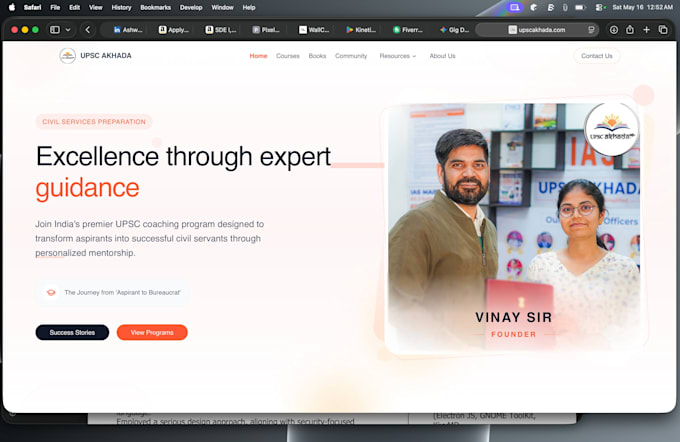Open the Apple menu
This screenshot has height=442, width=680.
coord(12,7)
